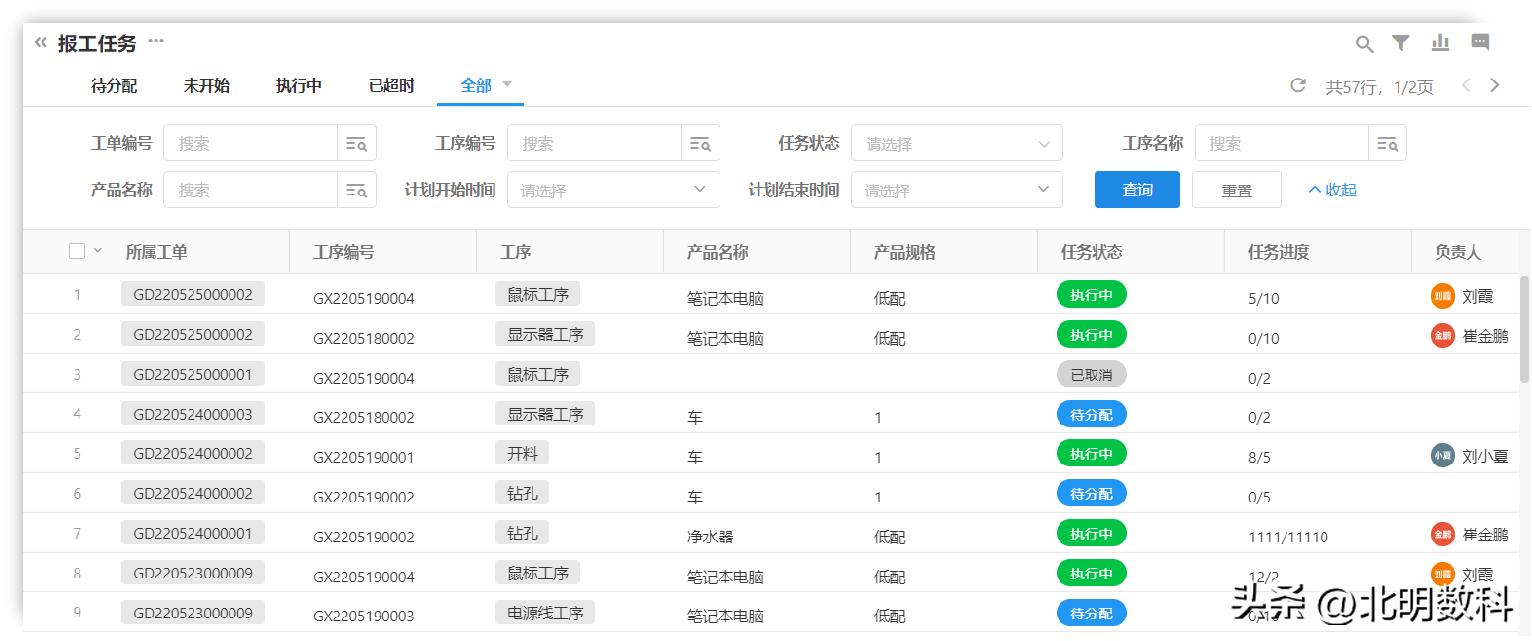Viewport: 1532px width, 641px height.
Task: Collapse the filter panel via 收起
Action: [1331, 189]
